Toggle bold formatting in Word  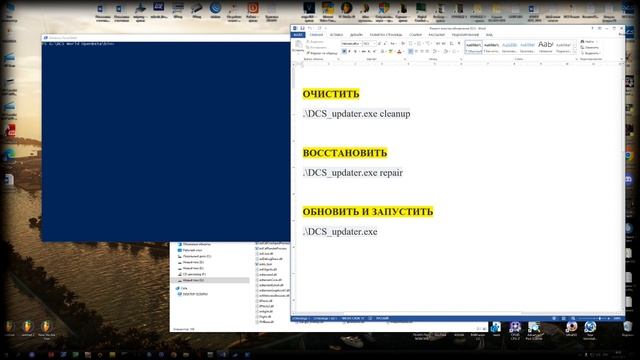click(344, 51)
